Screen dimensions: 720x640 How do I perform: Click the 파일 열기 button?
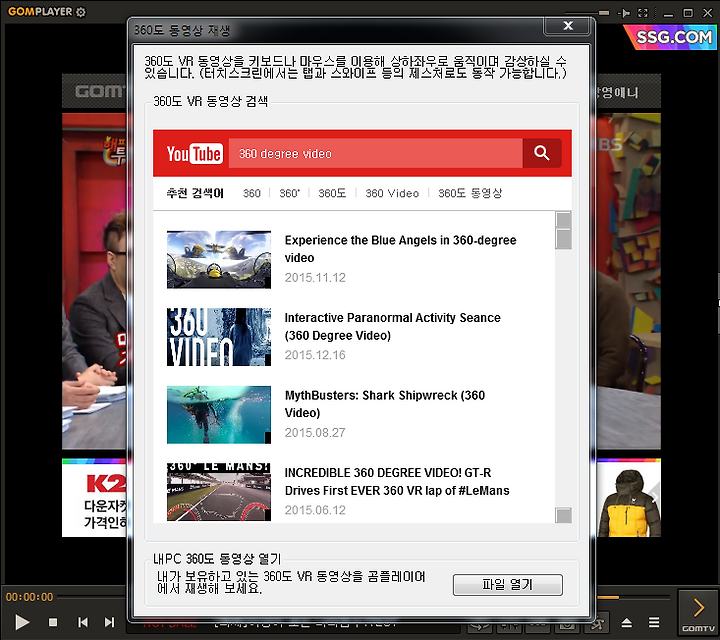click(x=507, y=584)
